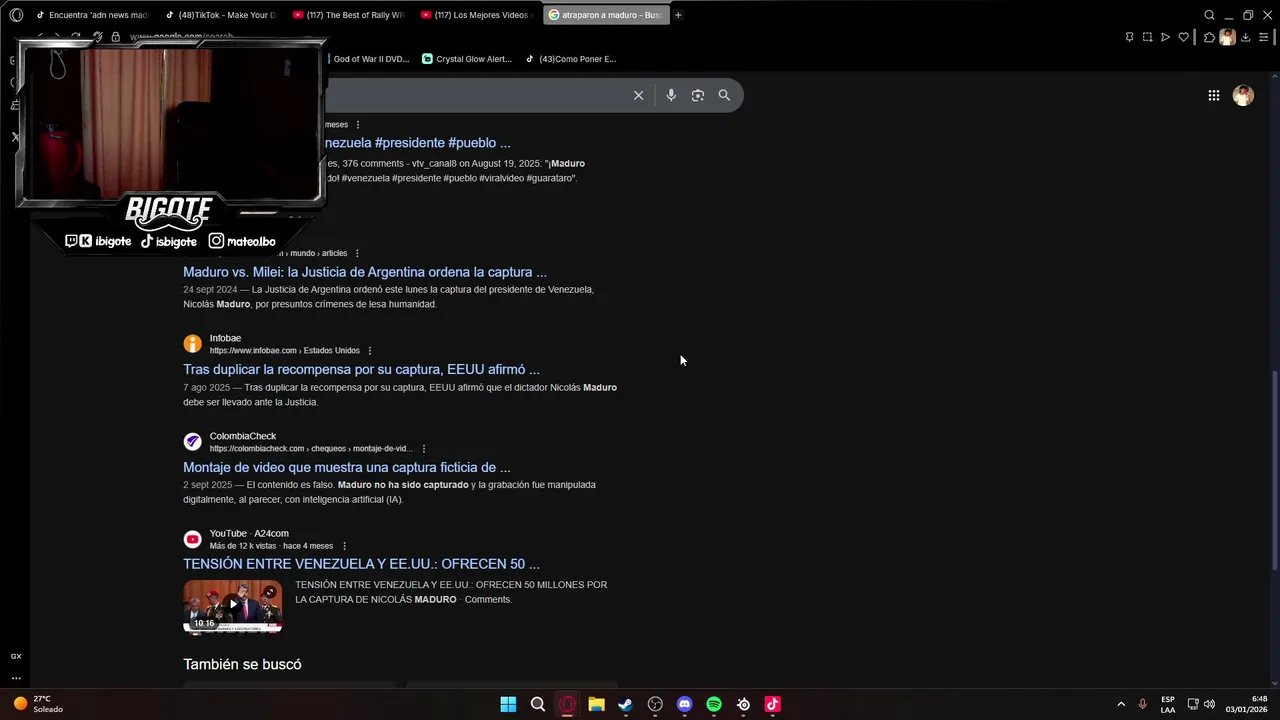The height and width of the screenshot is (720, 1280).
Task: Open the new tab plus button
Action: point(678,15)
